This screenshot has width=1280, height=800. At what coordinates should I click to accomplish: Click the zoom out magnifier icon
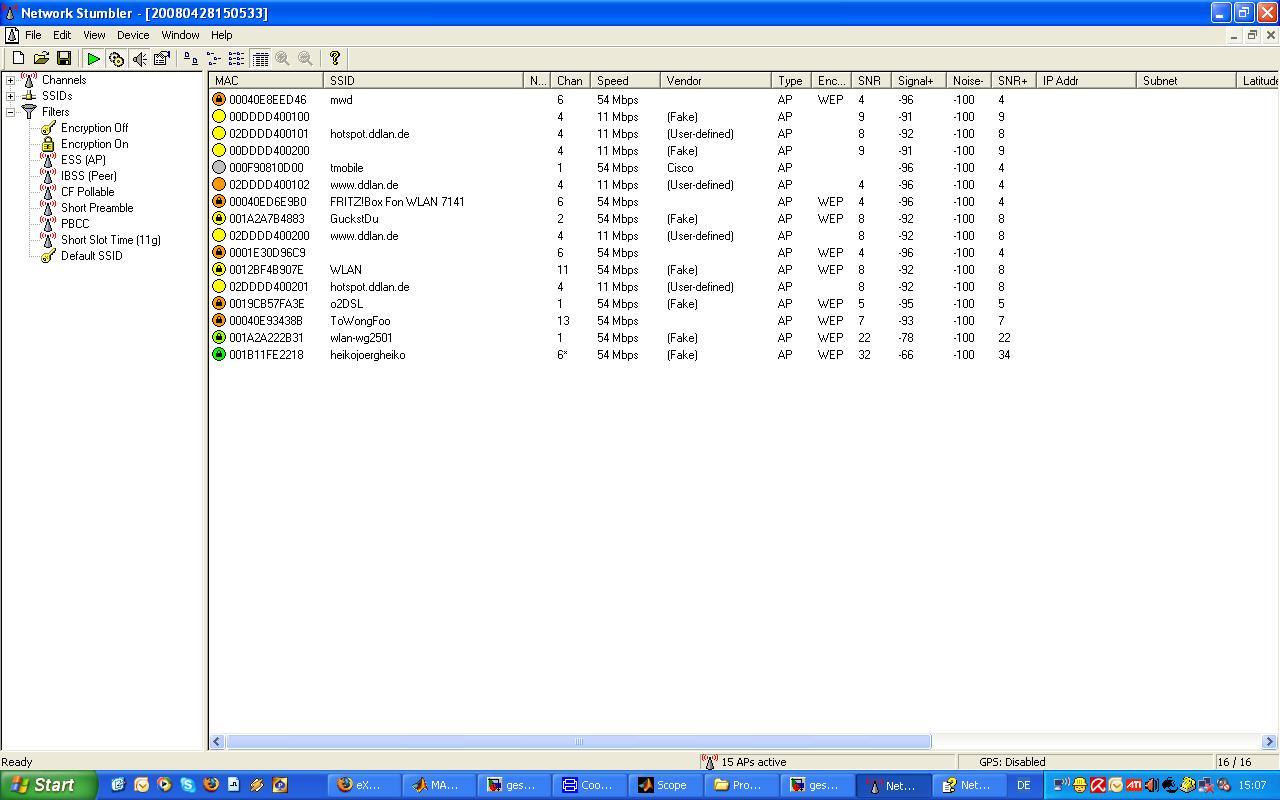306,59
